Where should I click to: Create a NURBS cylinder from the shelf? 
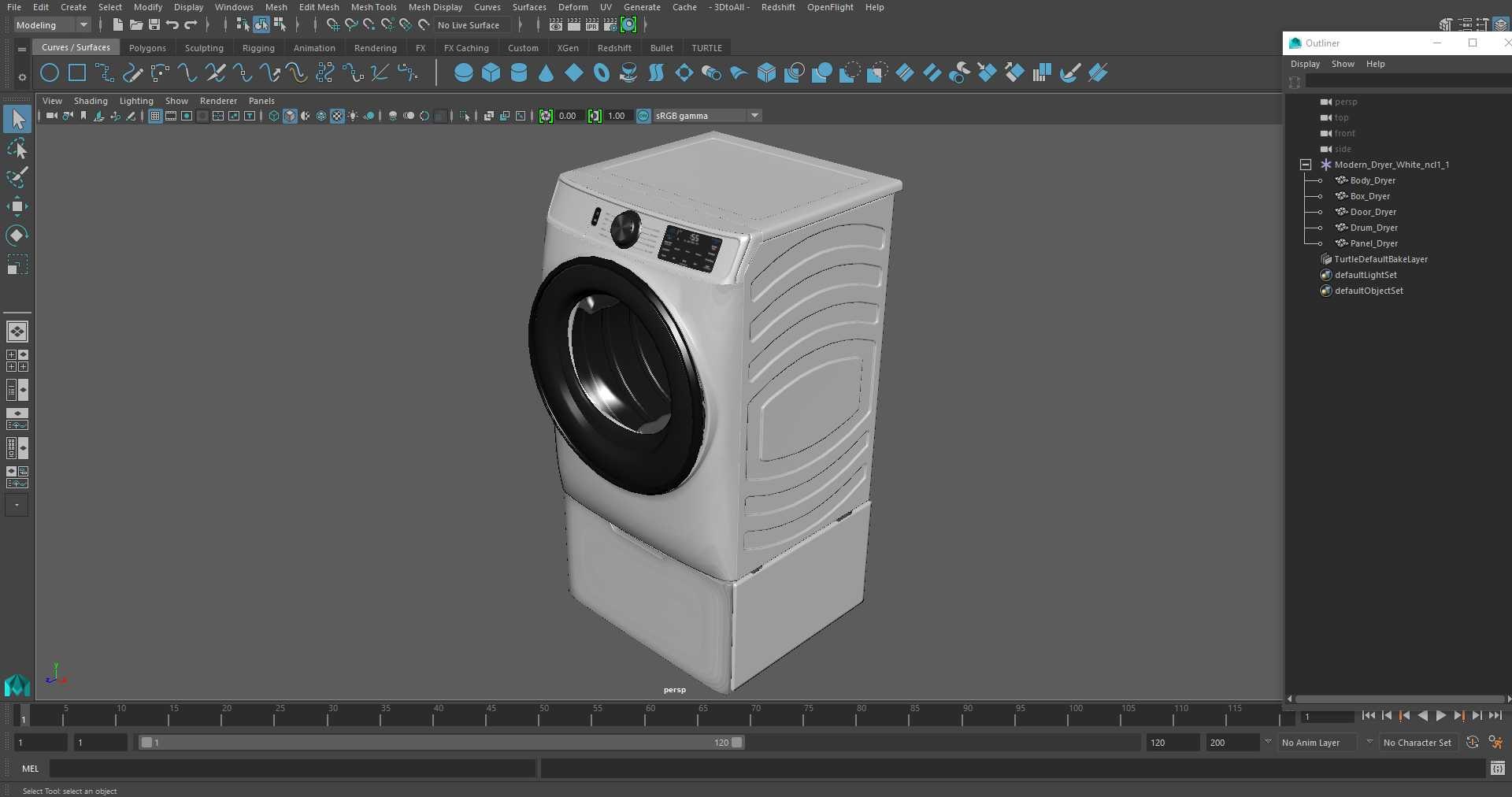(519, 73)
